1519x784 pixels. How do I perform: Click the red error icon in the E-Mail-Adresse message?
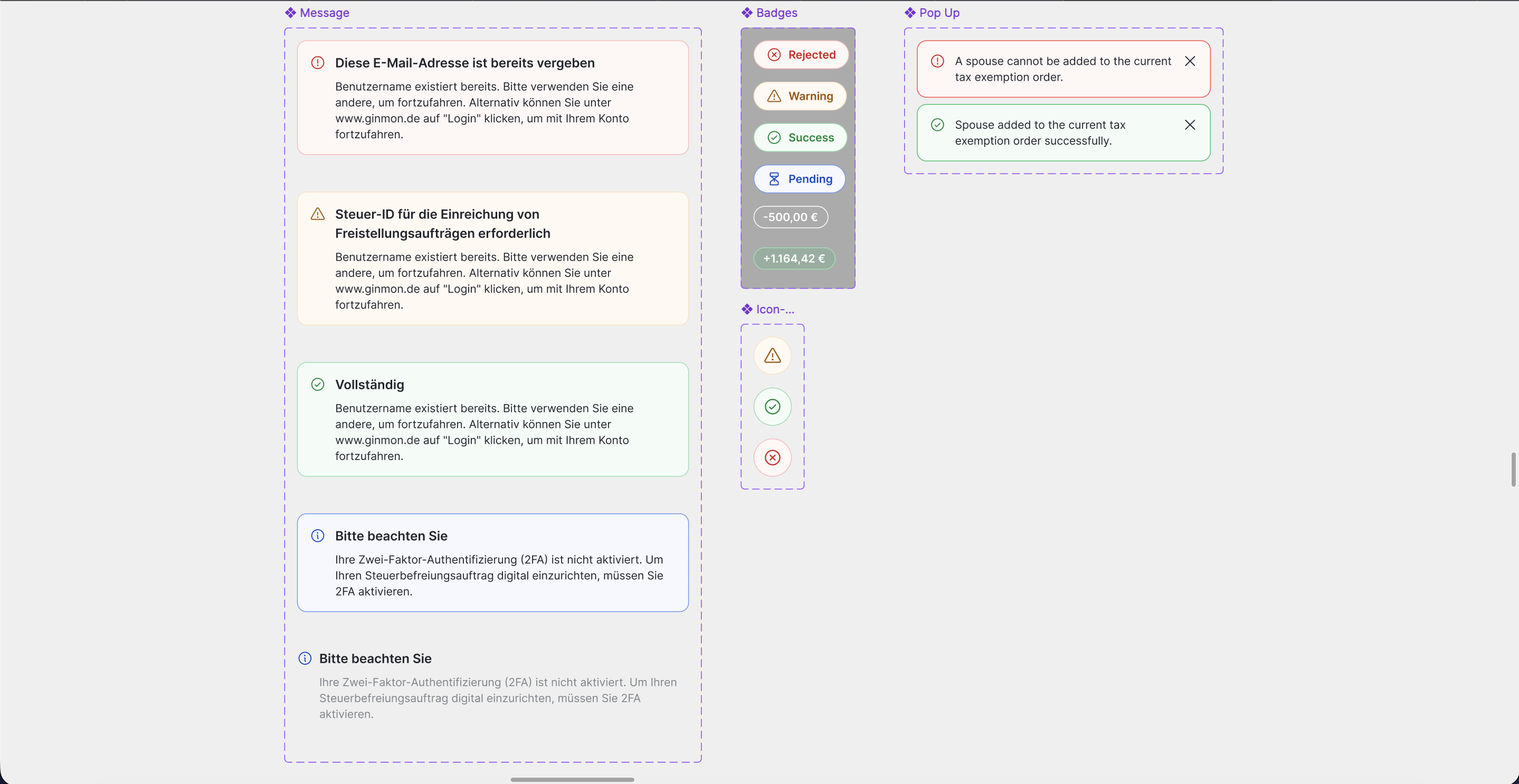point(317,62)
